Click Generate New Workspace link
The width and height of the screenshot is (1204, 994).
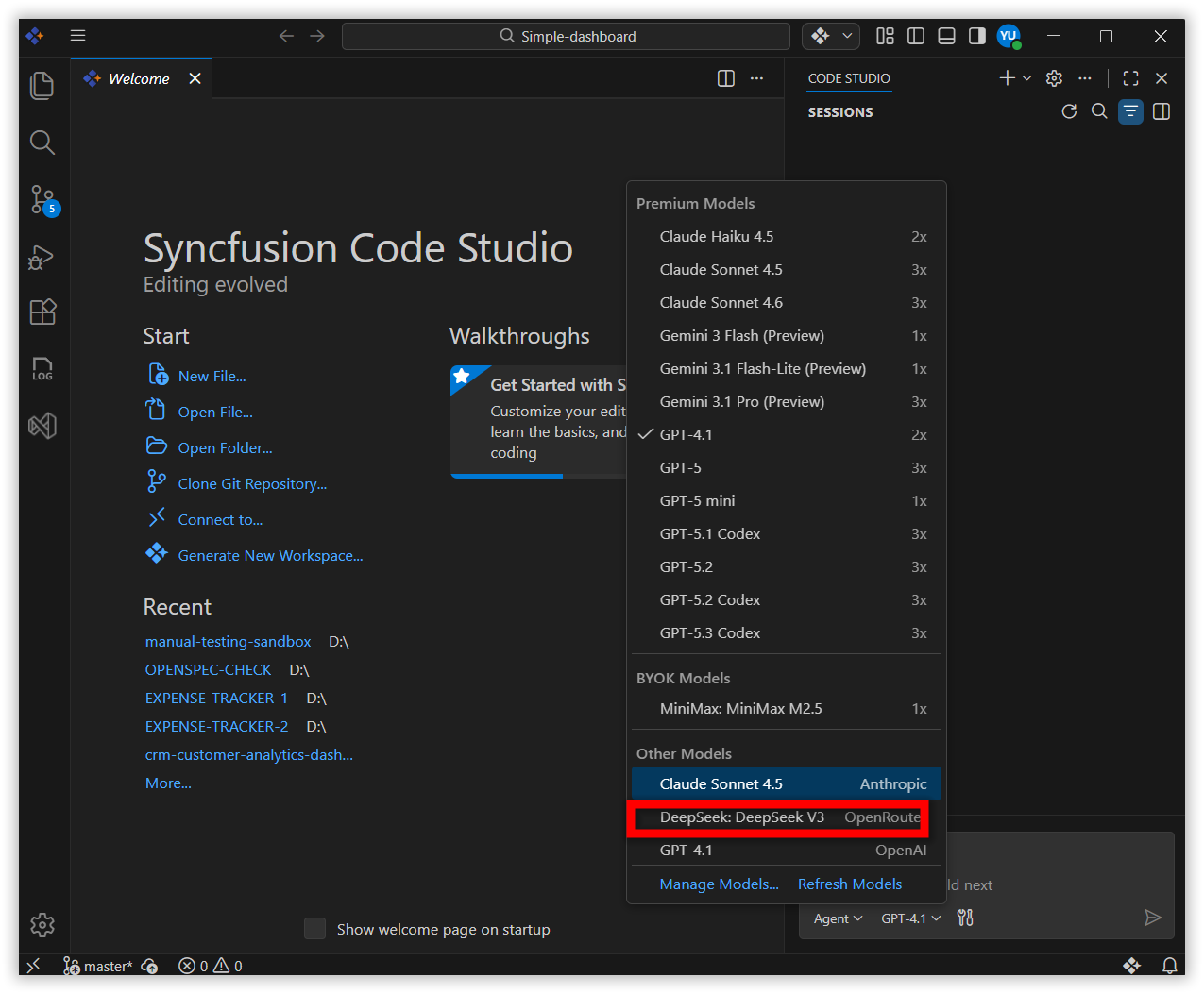coord(270,556)
